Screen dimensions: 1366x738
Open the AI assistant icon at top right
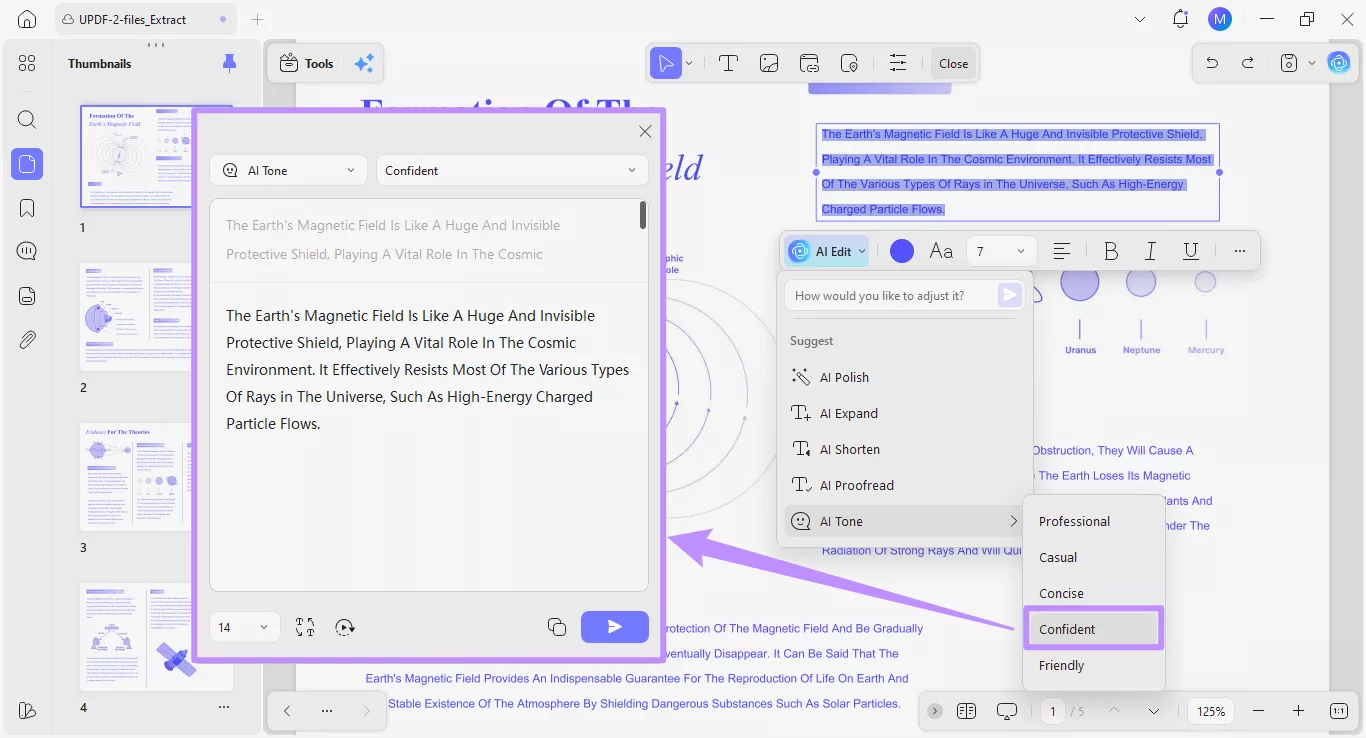1338,63
